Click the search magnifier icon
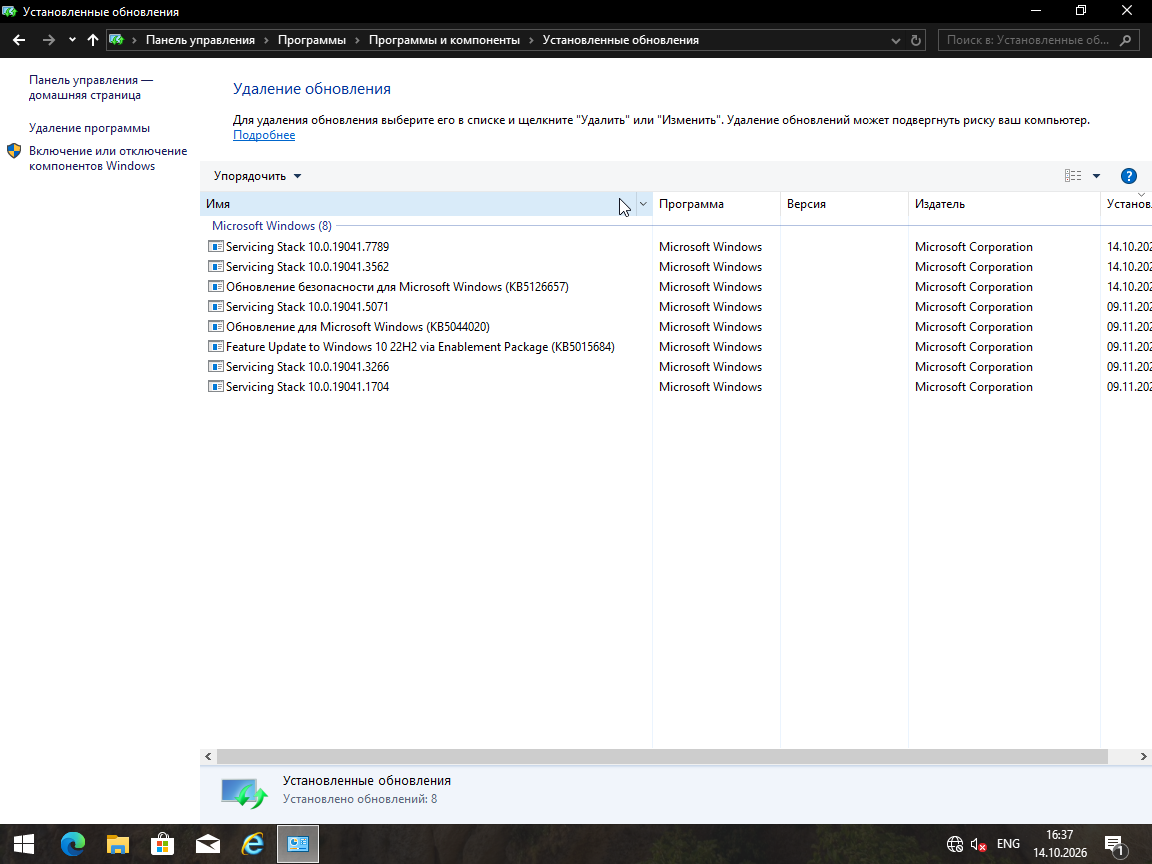Viewport: 1152px width, 864px height. tap(1125, 40)
